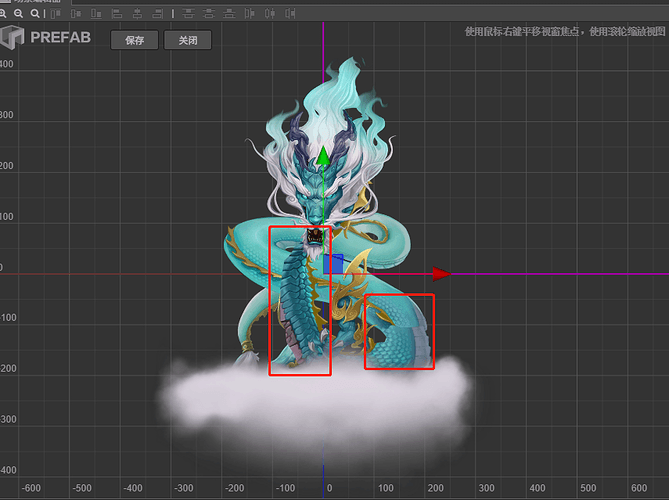
Task: Click the blue square free-move gizmo handle
Action: tap(333, 264)
